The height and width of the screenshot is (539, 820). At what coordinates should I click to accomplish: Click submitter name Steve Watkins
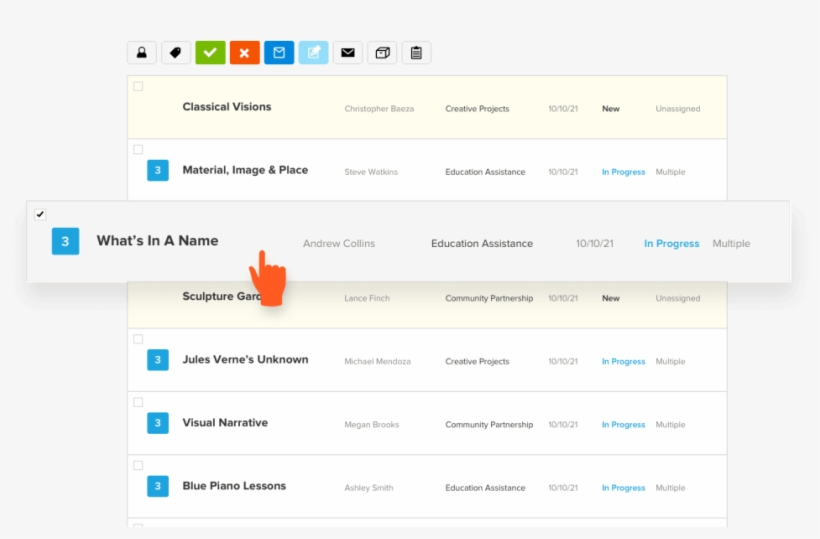pyautogui.click(x=371, y=172)
